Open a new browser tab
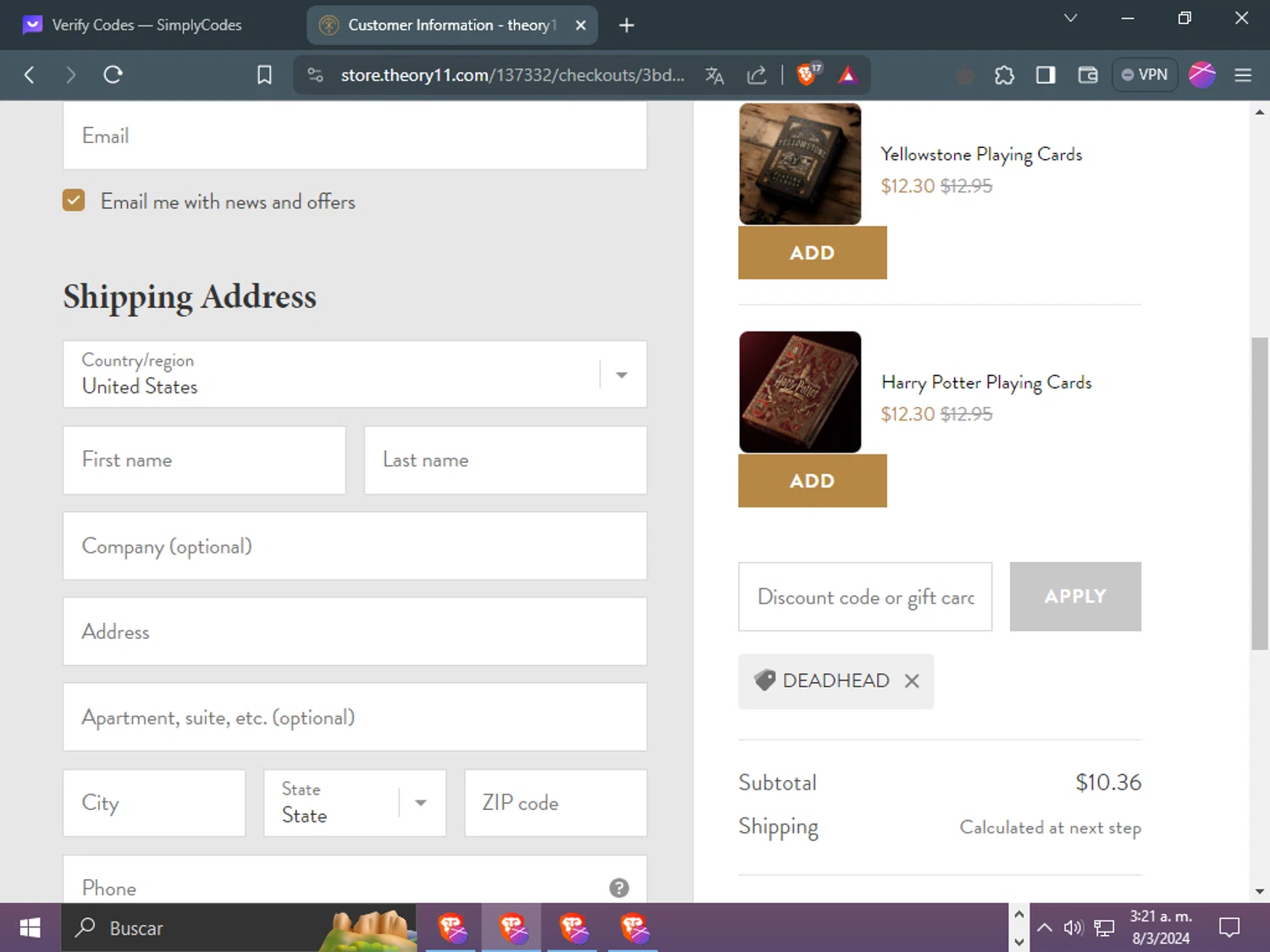 tap(627, 25)
